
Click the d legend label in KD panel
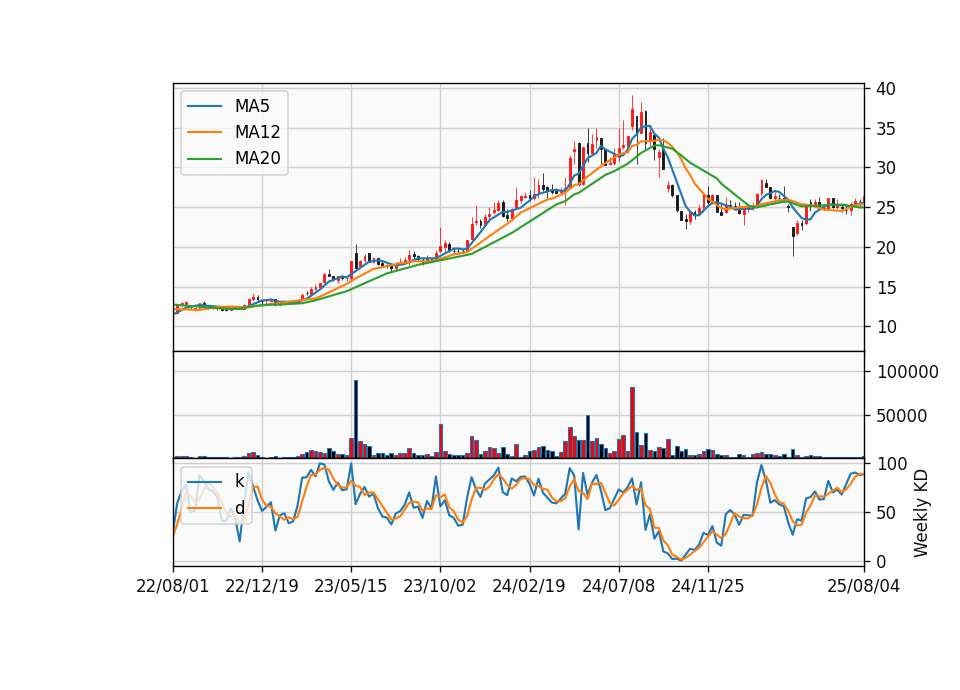239,508
